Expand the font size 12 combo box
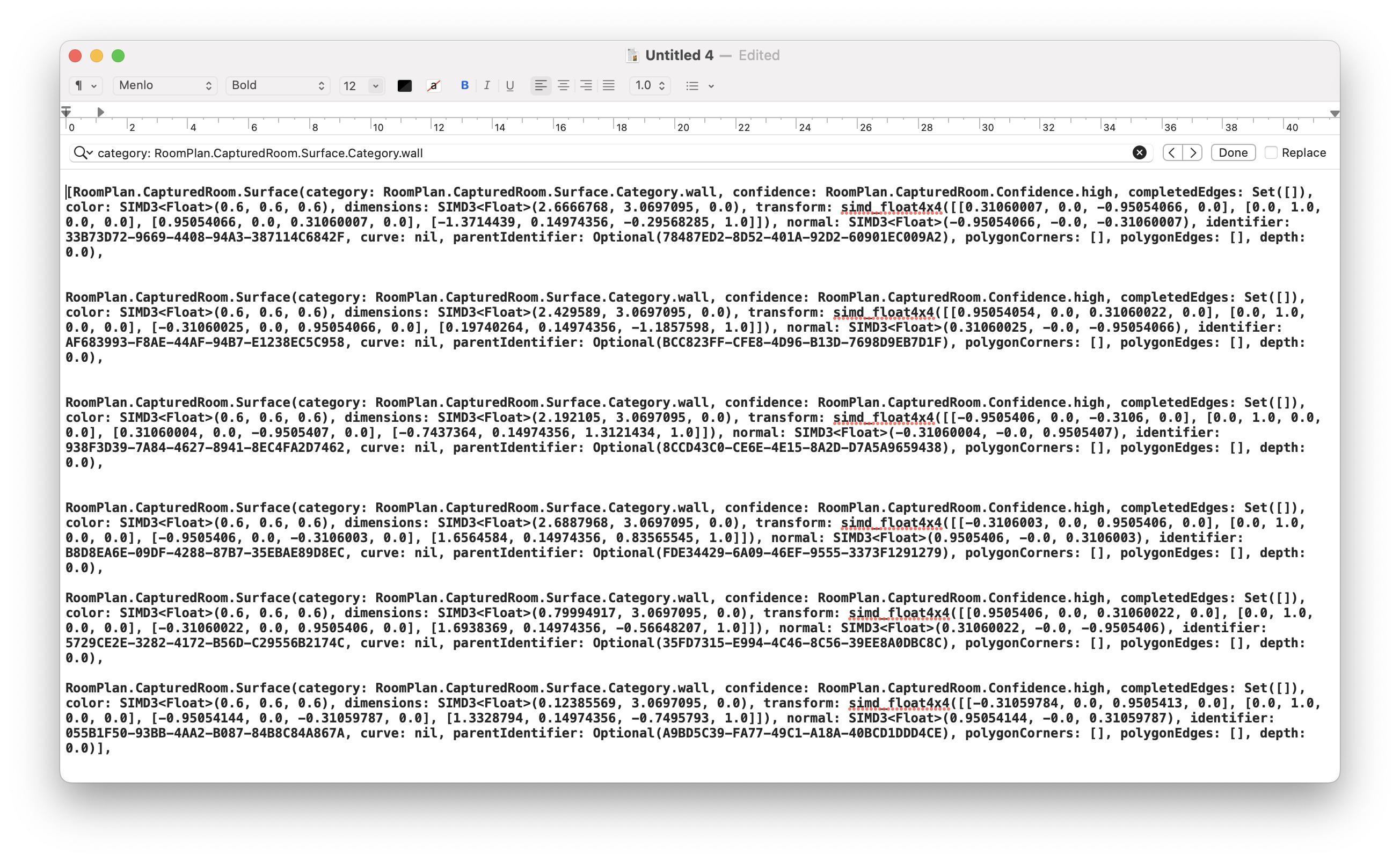The width and height of the screenshot is (1400, 862). 376,85
